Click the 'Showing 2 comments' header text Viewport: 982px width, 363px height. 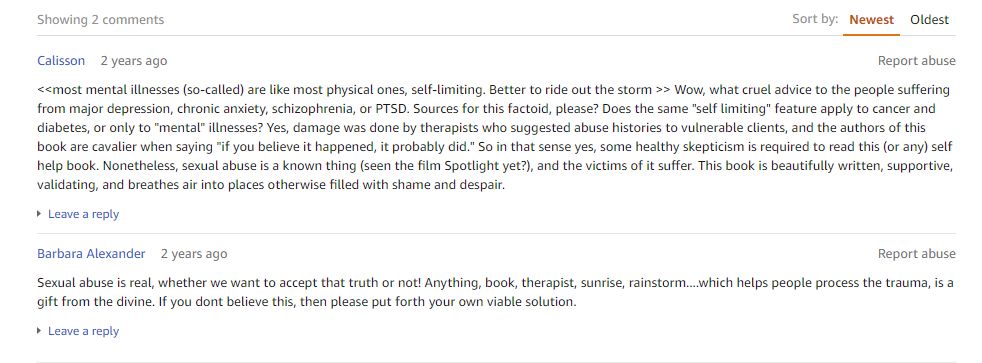[100, 20]
